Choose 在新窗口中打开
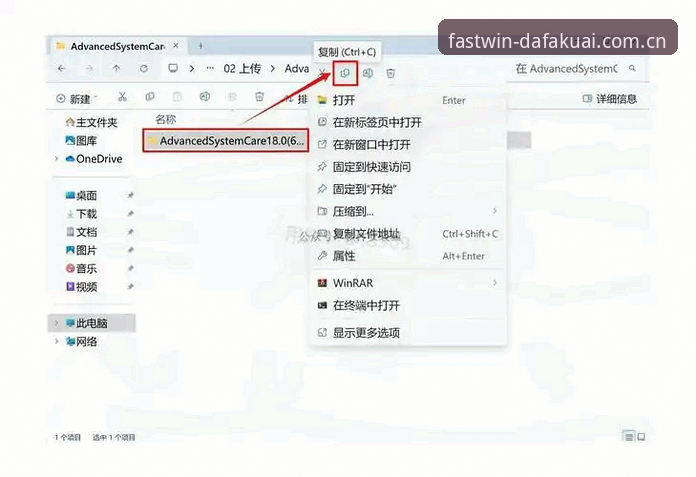This screenshot has height=477, width=696. click(x=408, y=145)
